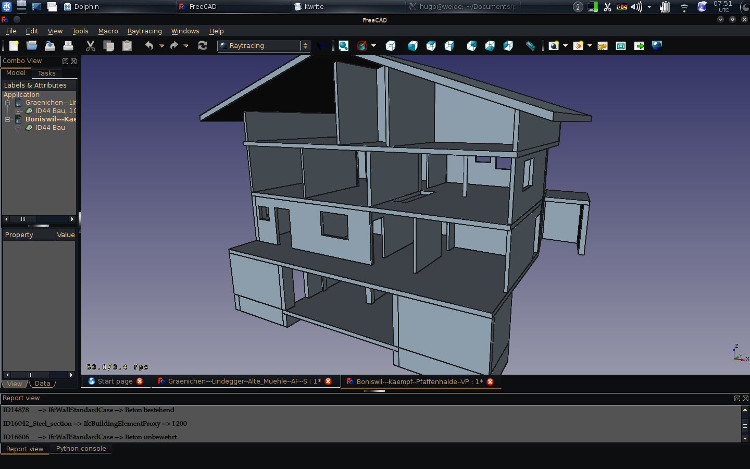The width and height of the screenshot is (750, 469).
Task: Click the New document icon
Action: pos(13,46)
